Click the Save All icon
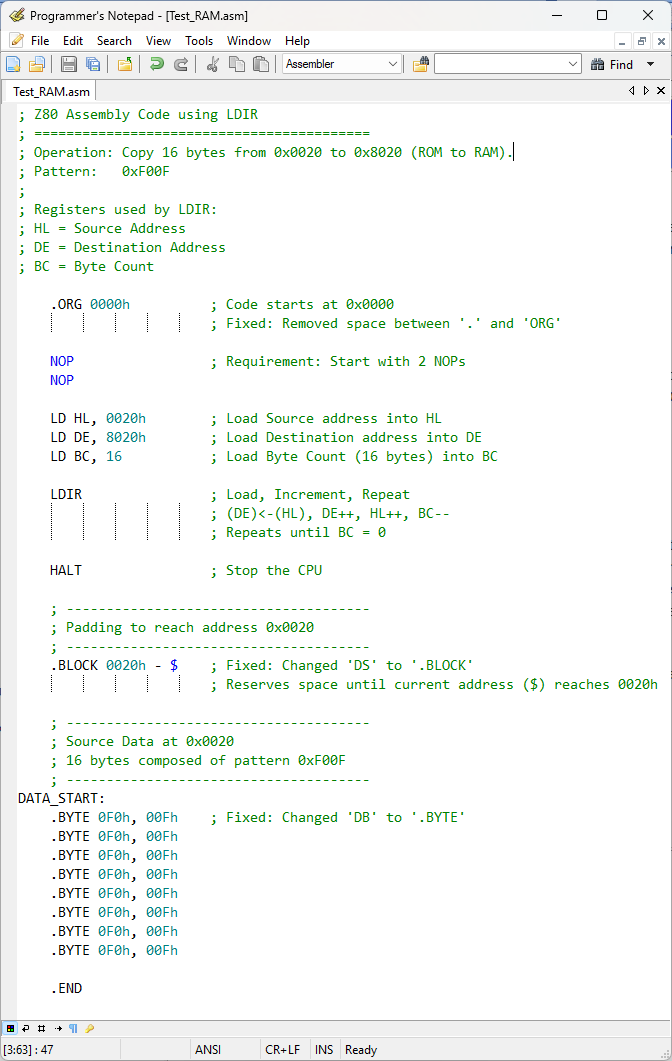The height and width of the screenshot is (1061, 672). [93, 64]
